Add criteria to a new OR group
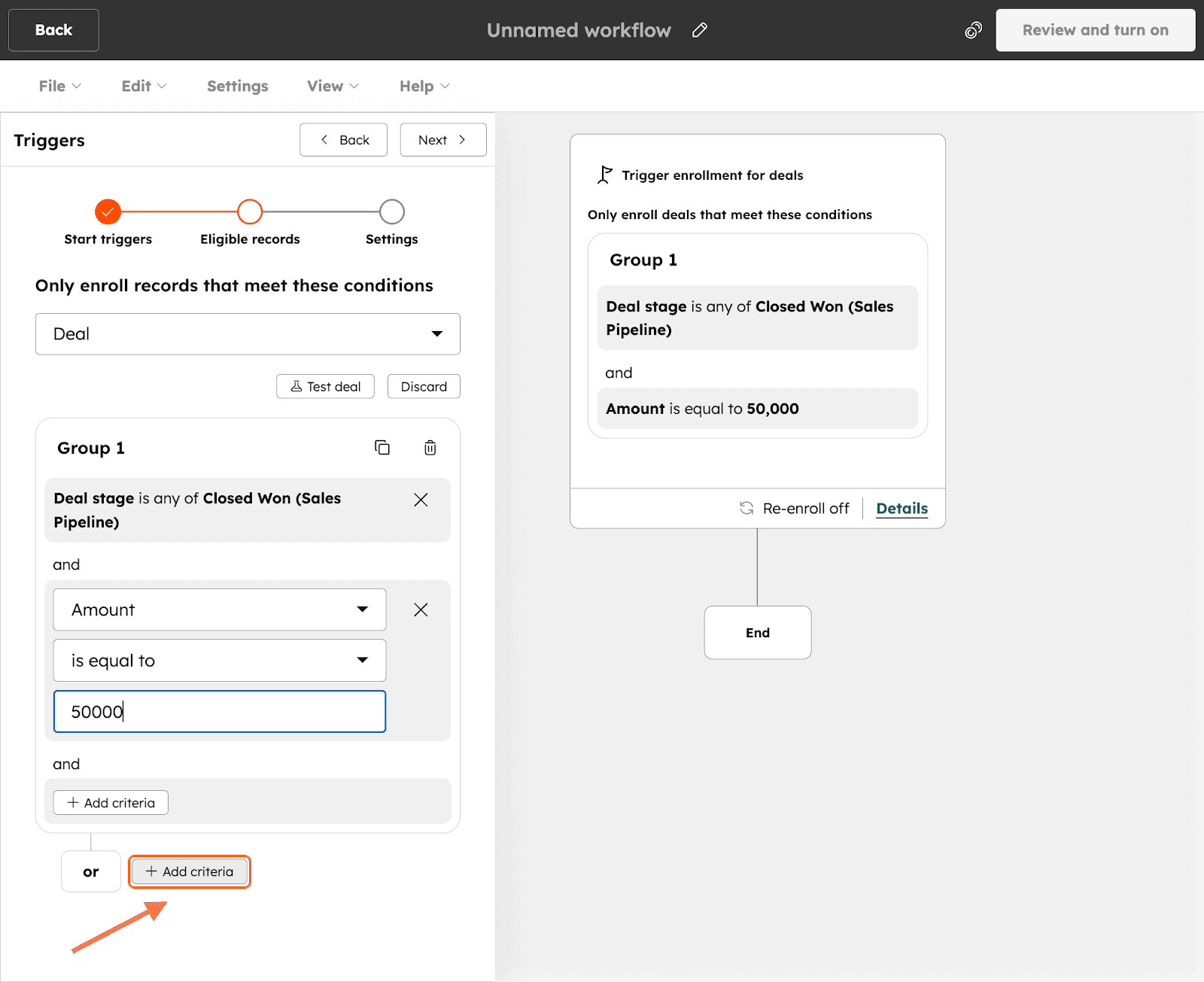The image size is (1204, 982). tap(190, 871)
